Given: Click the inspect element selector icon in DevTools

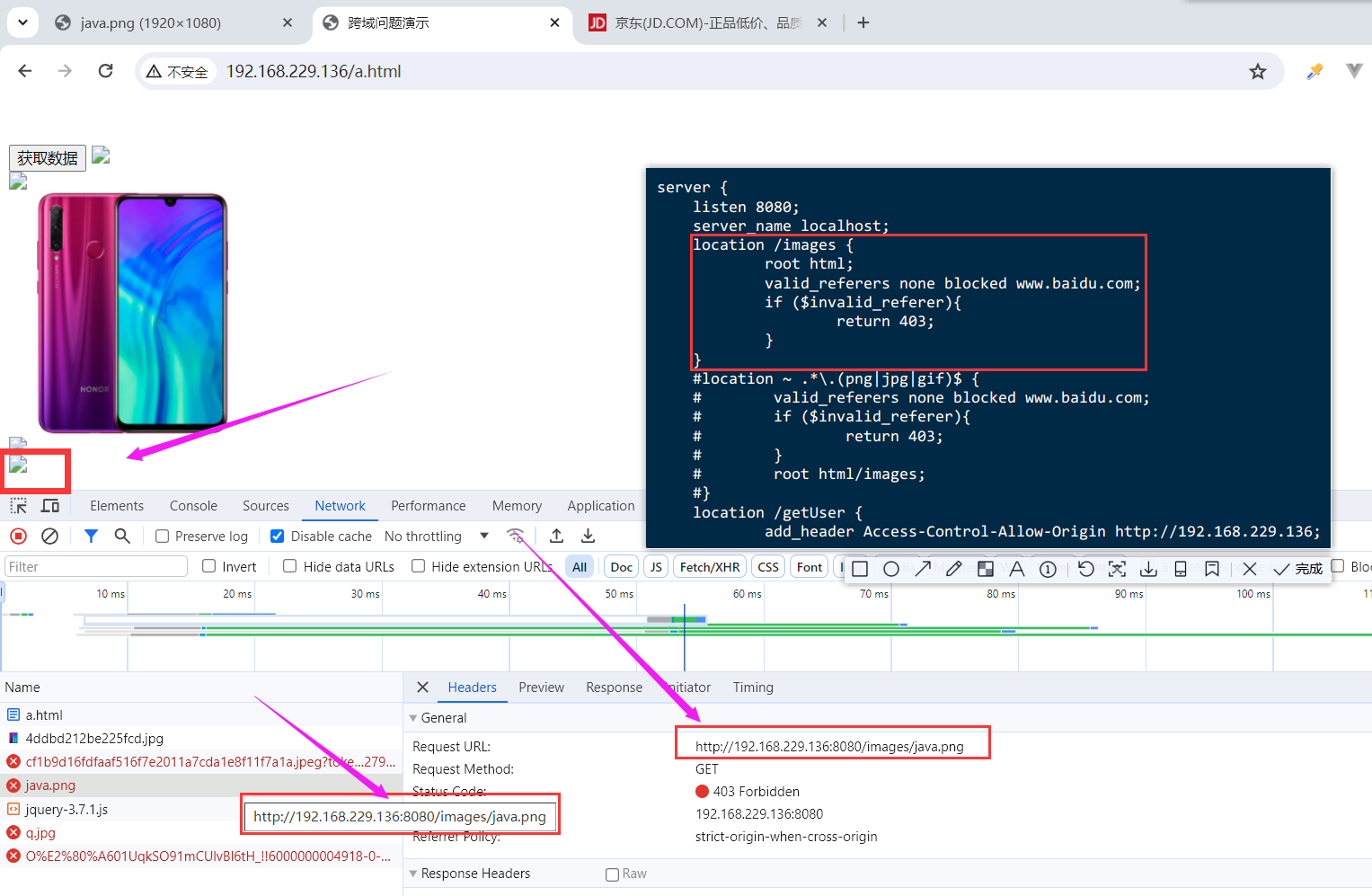Looking at the screenshot, I should [19, 506].
